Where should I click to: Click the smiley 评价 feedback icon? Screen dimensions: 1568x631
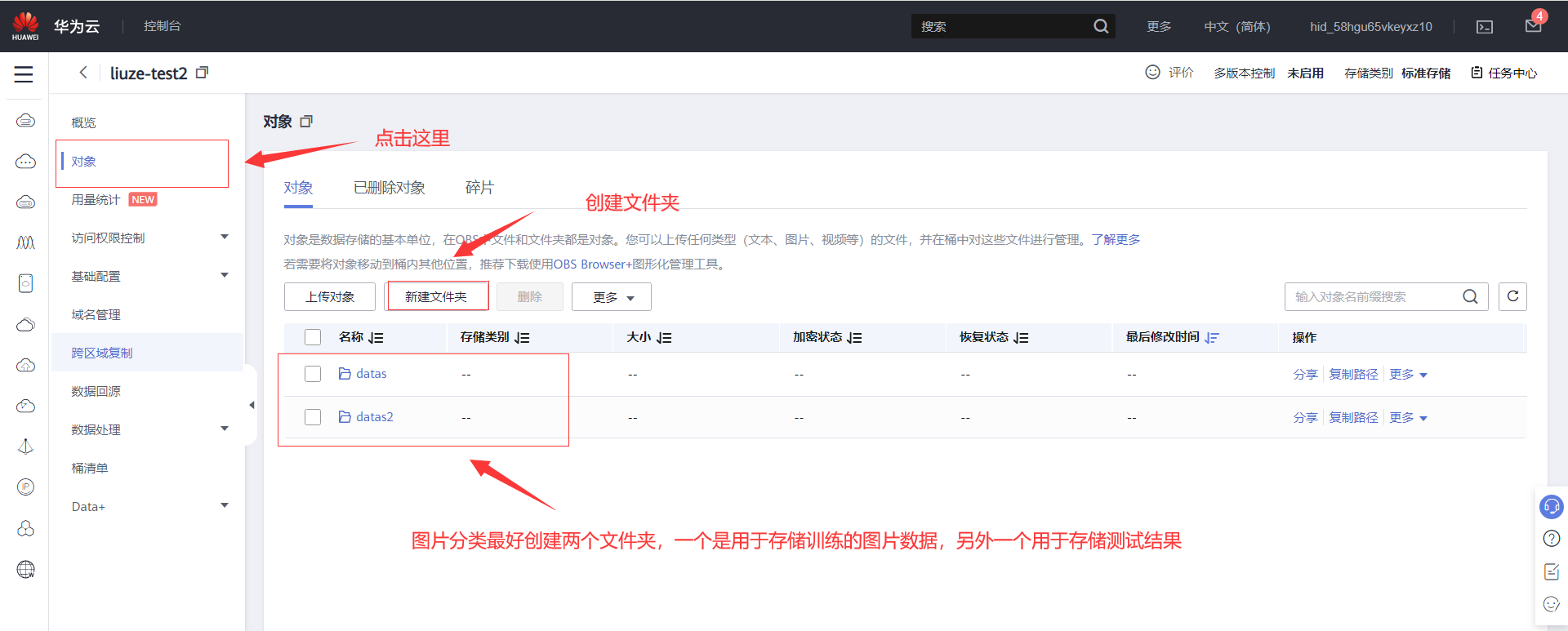pyautogui.click(x=1152, y=72)
